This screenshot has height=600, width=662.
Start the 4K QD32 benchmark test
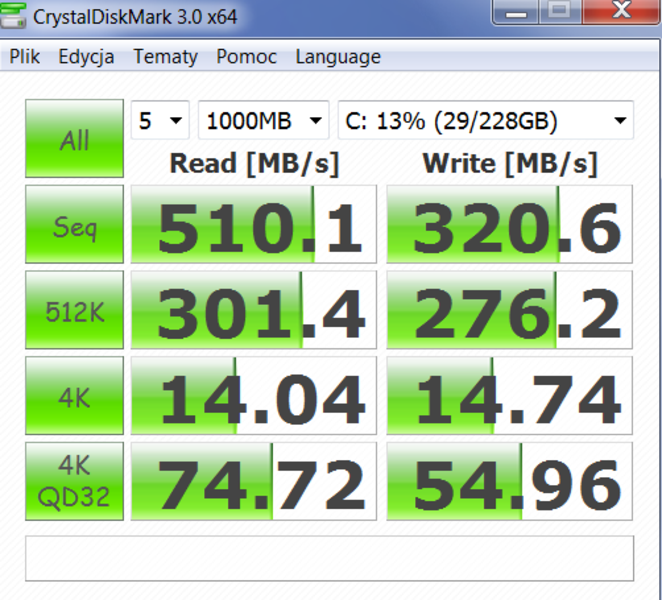tap(74, 481)
